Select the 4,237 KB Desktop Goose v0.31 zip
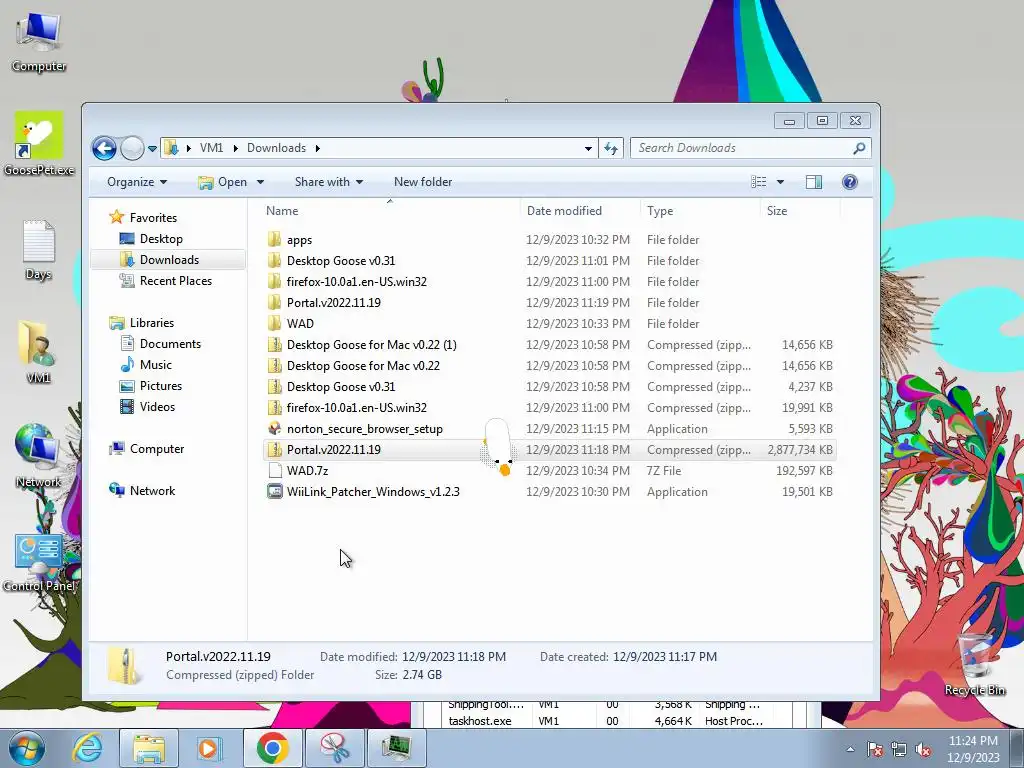 pos(341,387)
